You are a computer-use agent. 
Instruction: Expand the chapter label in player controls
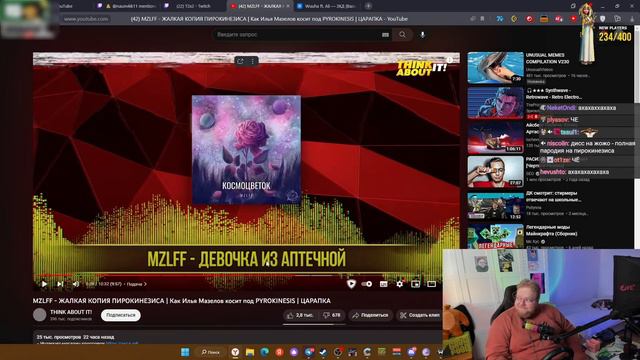(x=136, y=284)
